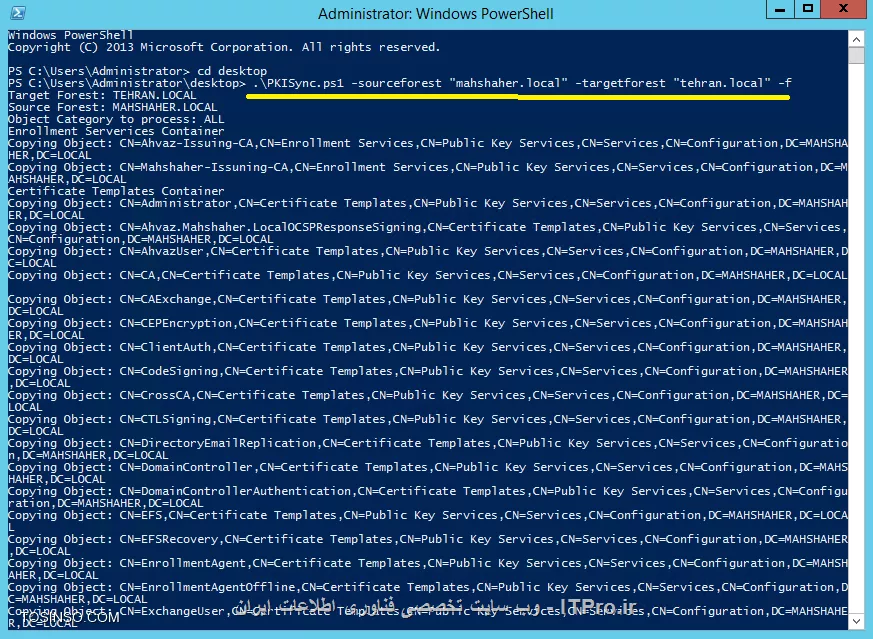Click the 'cd desktop' command line

coord(138,71)
